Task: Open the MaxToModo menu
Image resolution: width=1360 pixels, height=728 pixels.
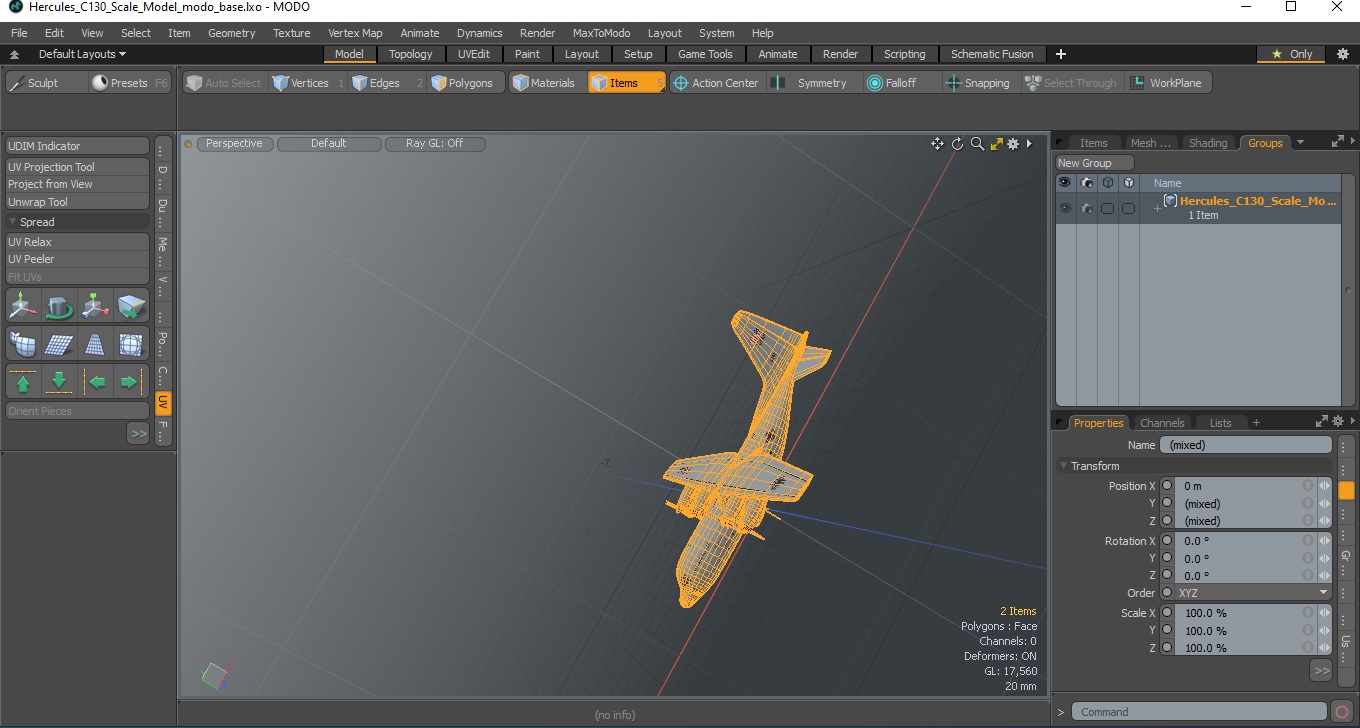Action: click(x=601, y=33)
